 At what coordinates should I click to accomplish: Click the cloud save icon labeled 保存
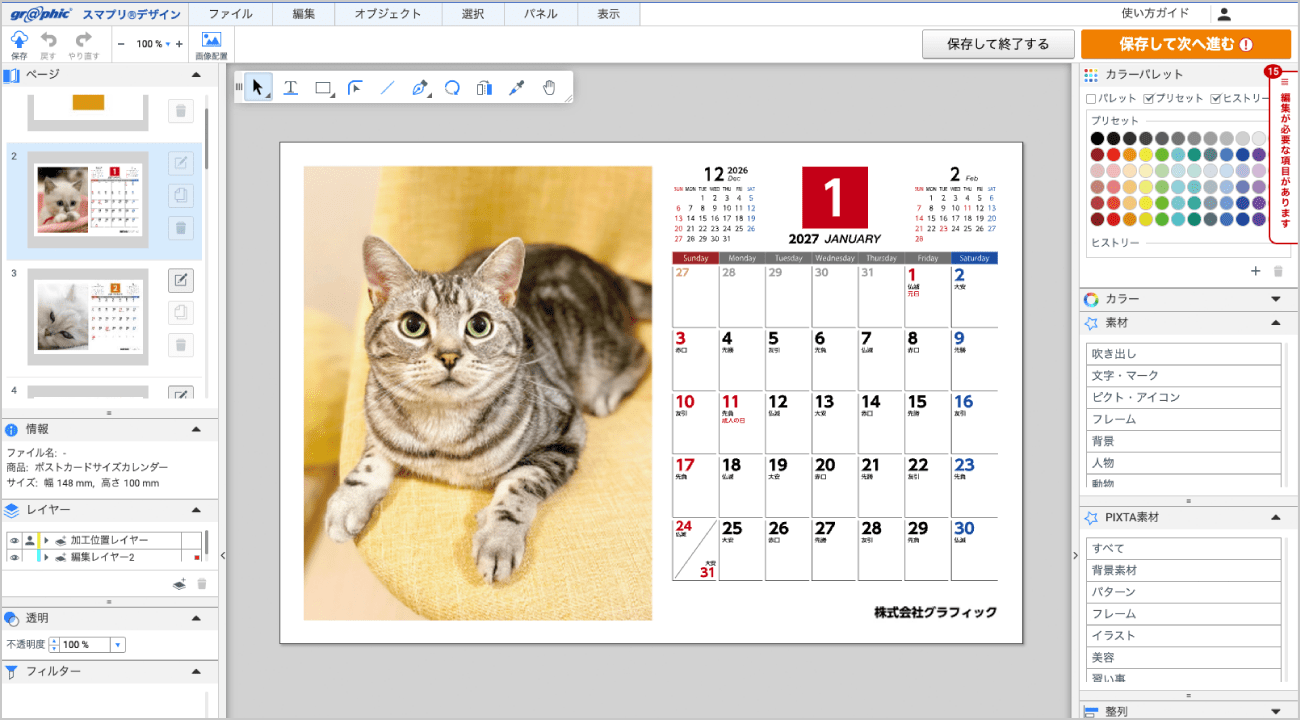click(x=19, y=44)
